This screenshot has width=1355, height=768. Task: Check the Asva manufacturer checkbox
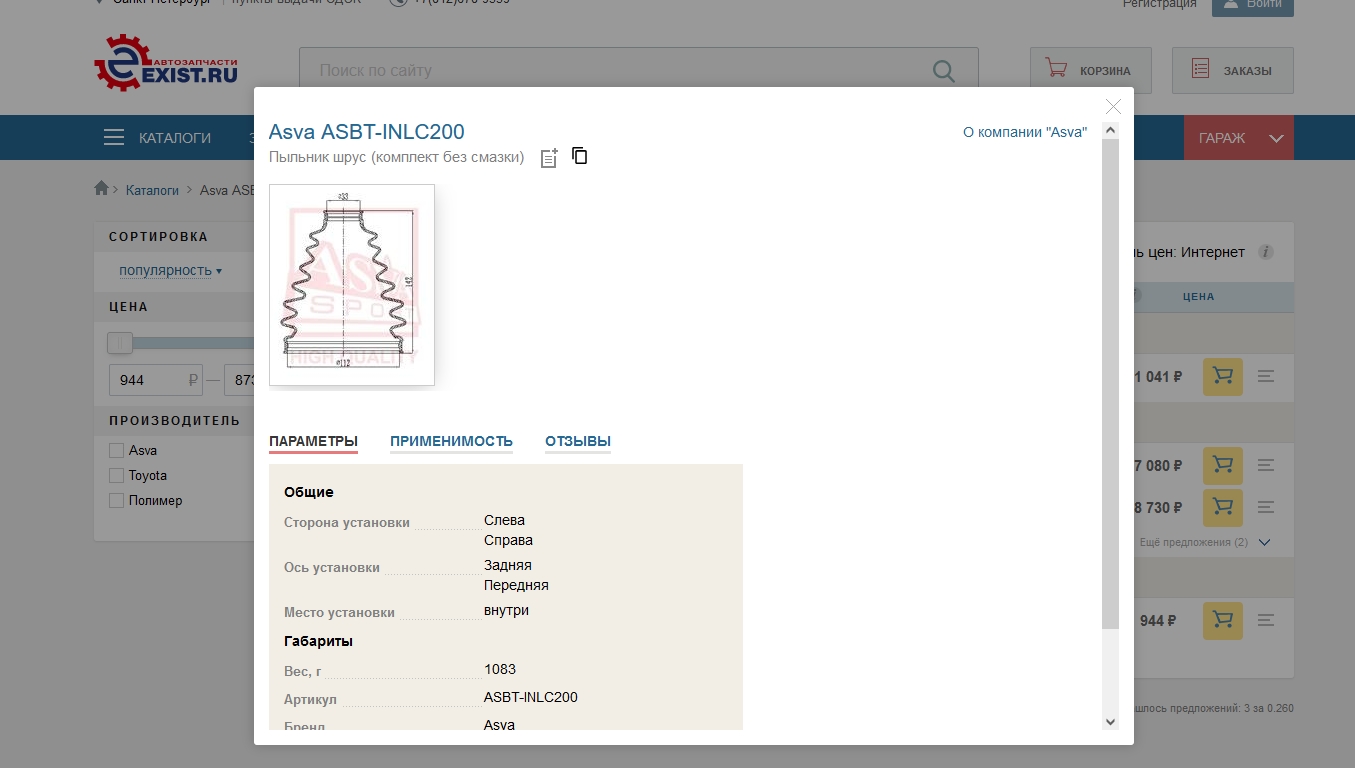117,451
